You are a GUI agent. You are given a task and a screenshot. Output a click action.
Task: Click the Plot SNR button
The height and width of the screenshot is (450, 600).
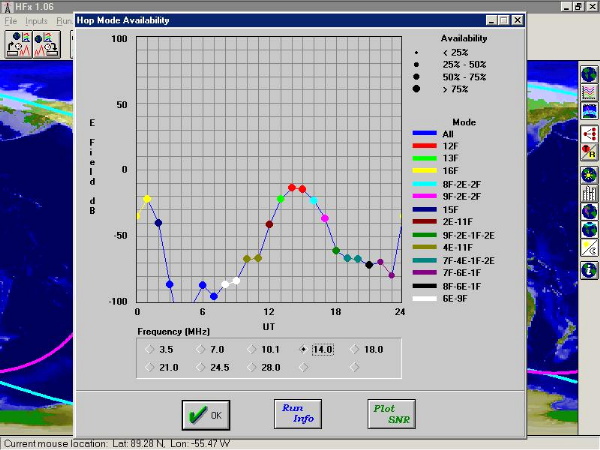[x=391, y=414]
